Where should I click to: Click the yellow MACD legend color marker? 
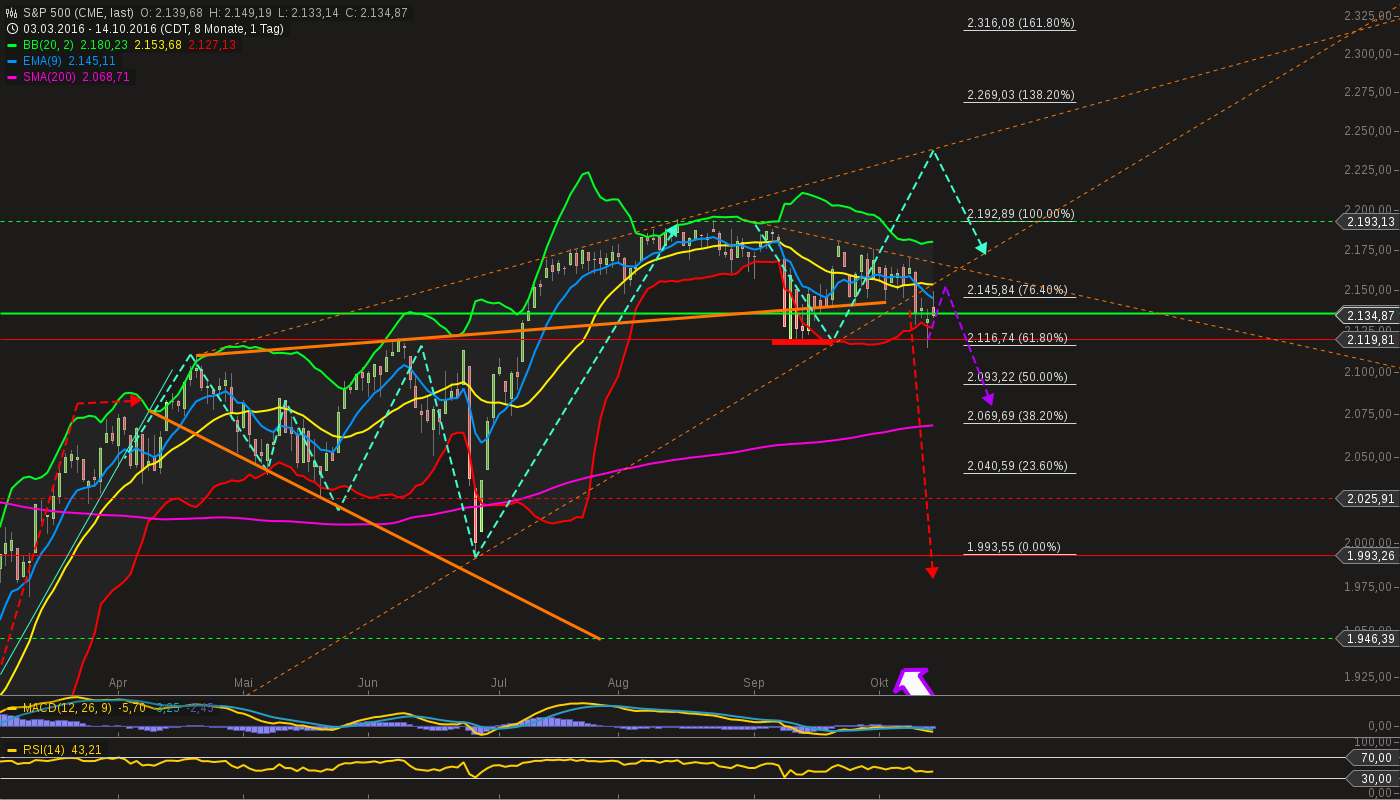point(12,709)
